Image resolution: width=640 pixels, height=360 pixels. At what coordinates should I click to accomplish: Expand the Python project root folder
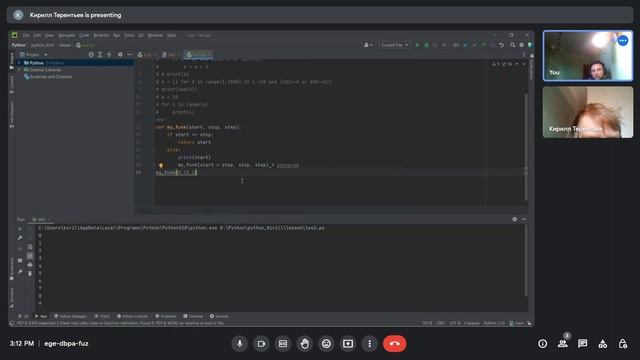point(19,63)
